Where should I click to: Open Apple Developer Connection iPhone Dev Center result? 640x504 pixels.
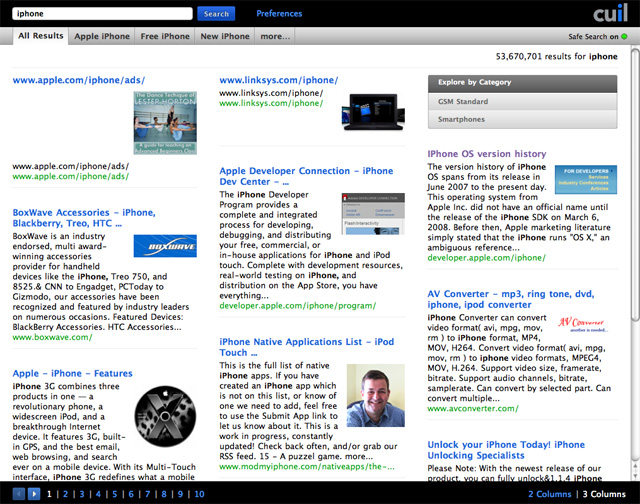pos(306,176)
